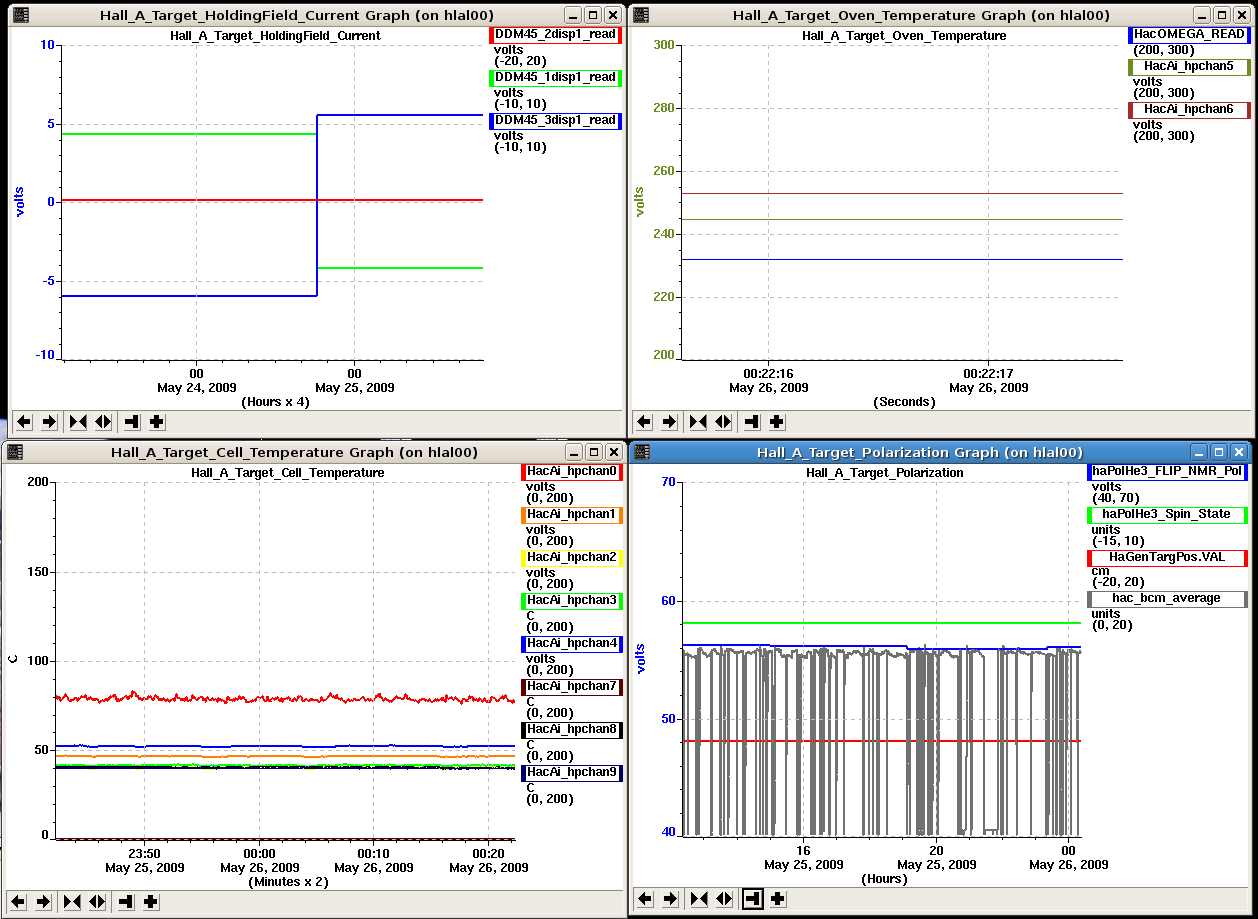Viewport: 1258px width, 919px height.
Task: Open window menu of Cell_Temperature Graph
Action: point(15,452)
